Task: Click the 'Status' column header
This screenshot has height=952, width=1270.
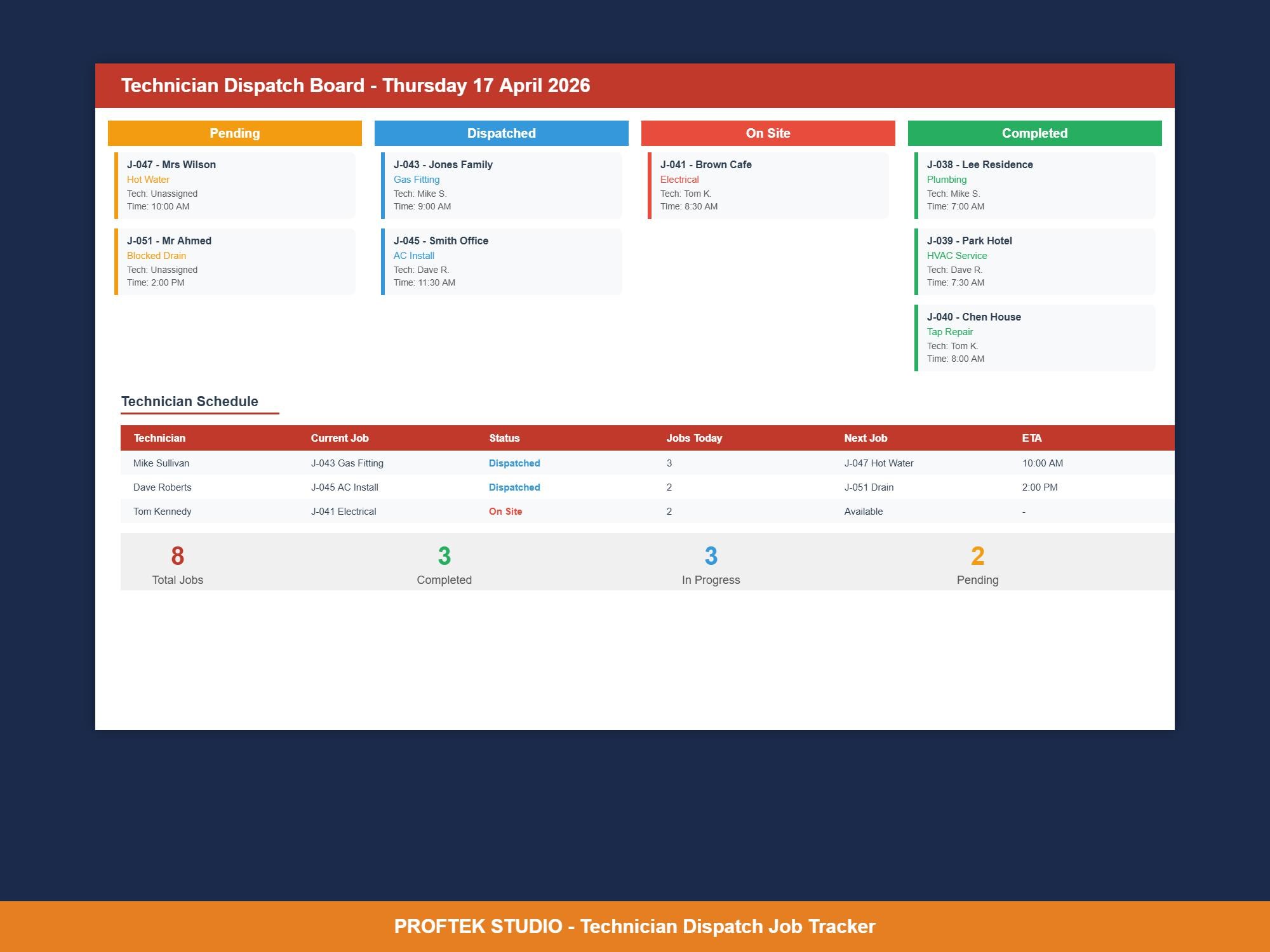Action: click(504, 438)
